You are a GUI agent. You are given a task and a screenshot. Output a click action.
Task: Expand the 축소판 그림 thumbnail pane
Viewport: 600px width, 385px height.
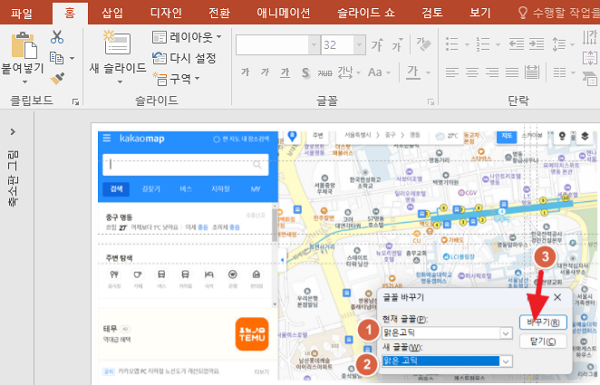(13, 132)
